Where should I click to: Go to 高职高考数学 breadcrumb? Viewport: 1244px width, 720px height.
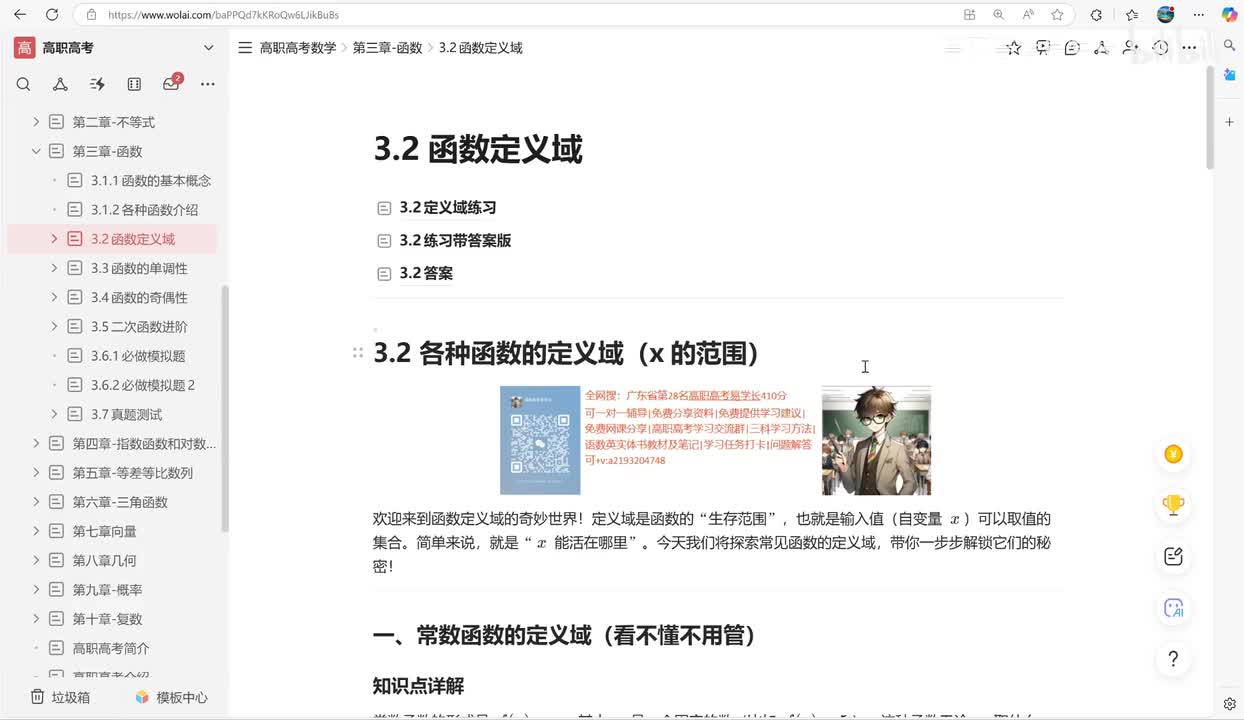pos(298,48)
